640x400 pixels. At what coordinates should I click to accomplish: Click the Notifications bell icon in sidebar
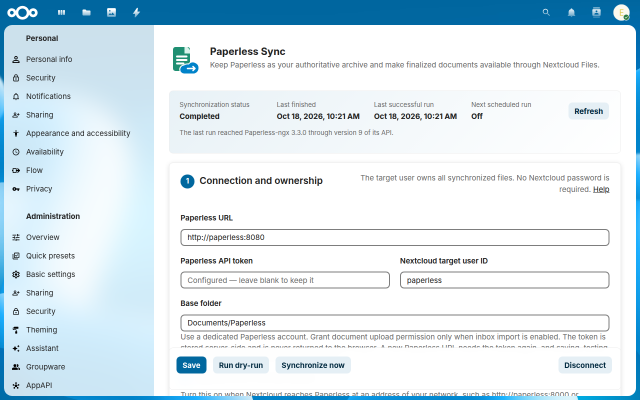pos(16,96)
